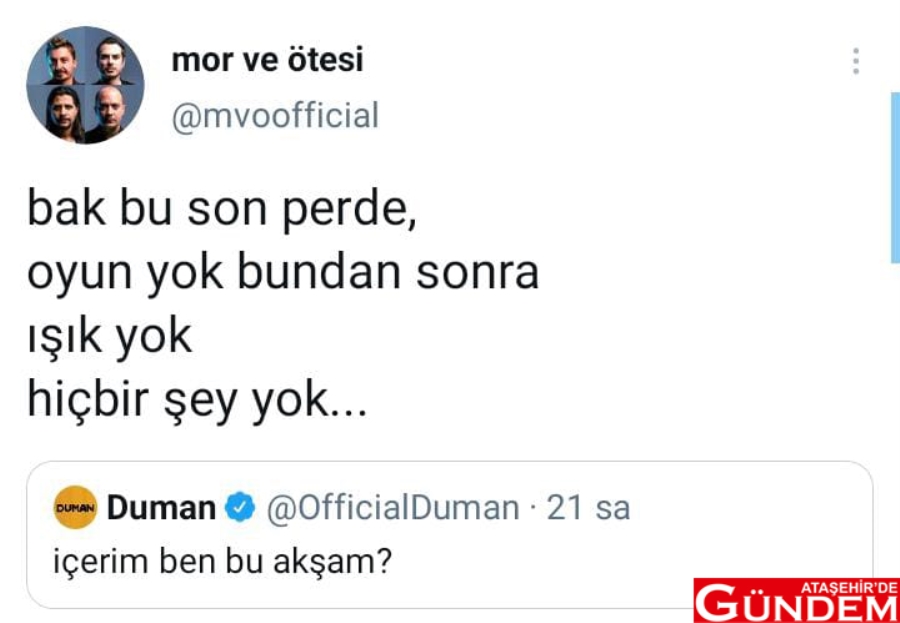This screenshot has height=623, width=900.
Task: Click Duman's yellow profile logo
Action: [74, 508]
